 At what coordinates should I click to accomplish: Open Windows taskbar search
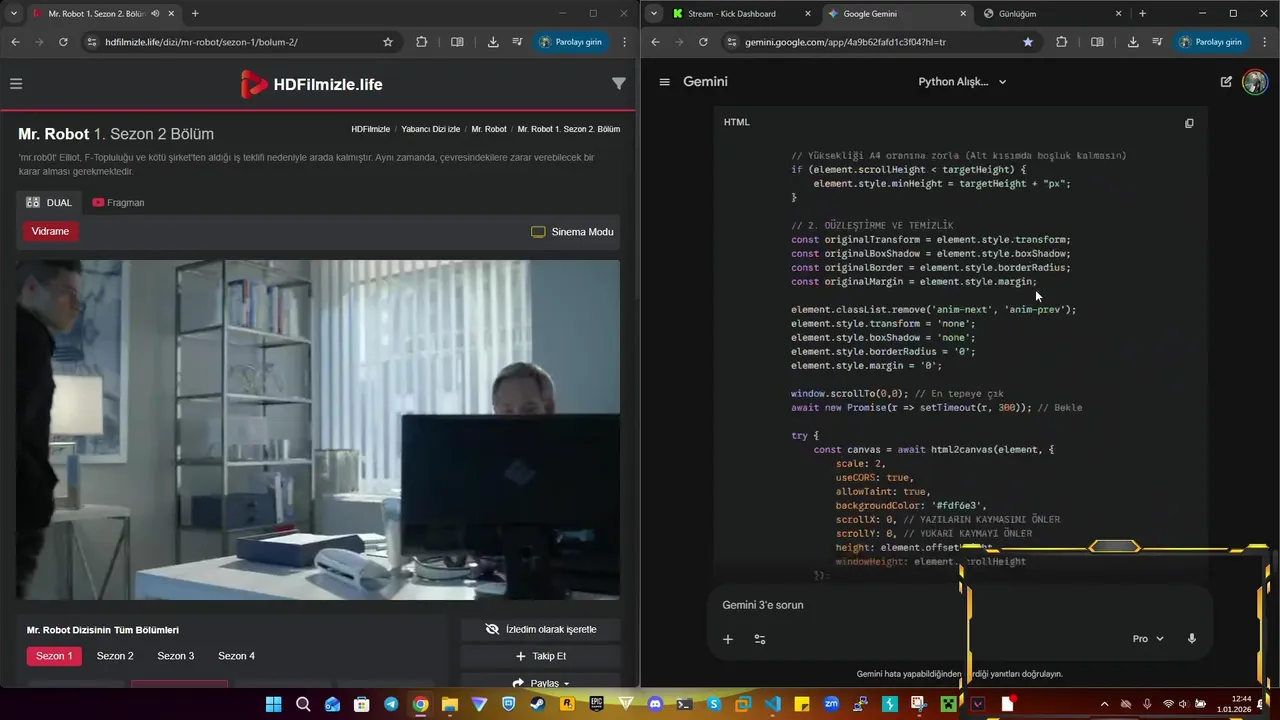(x=303, y=704)
